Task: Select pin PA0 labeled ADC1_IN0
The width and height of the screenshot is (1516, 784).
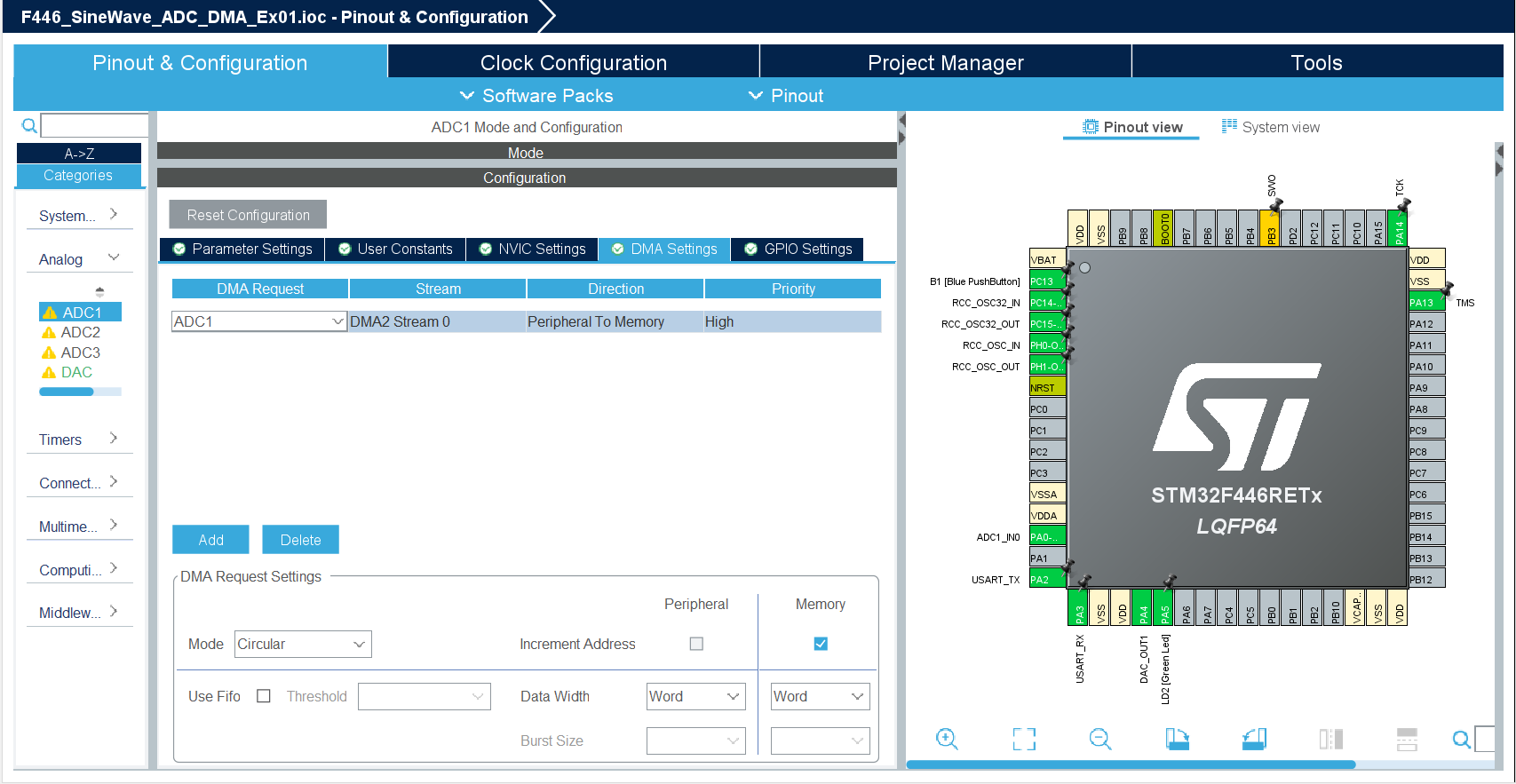Action: 1047,536
